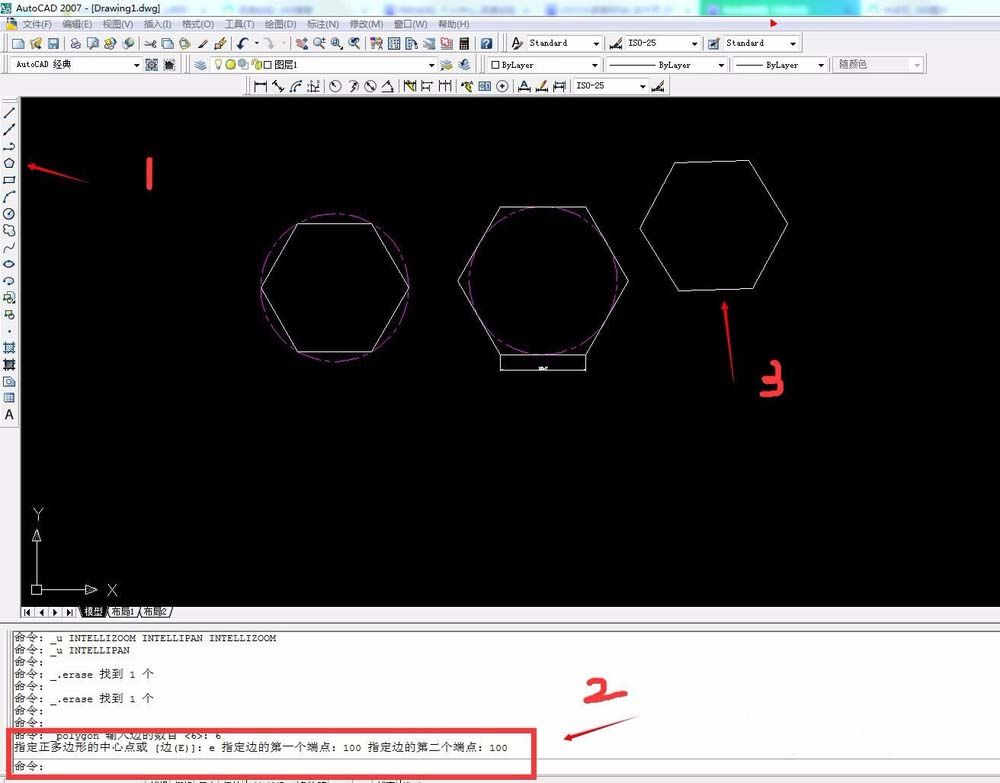Select the Multiline Text tool
The height and width of the screenshot is (783, 1000).
tap(10, 414)
